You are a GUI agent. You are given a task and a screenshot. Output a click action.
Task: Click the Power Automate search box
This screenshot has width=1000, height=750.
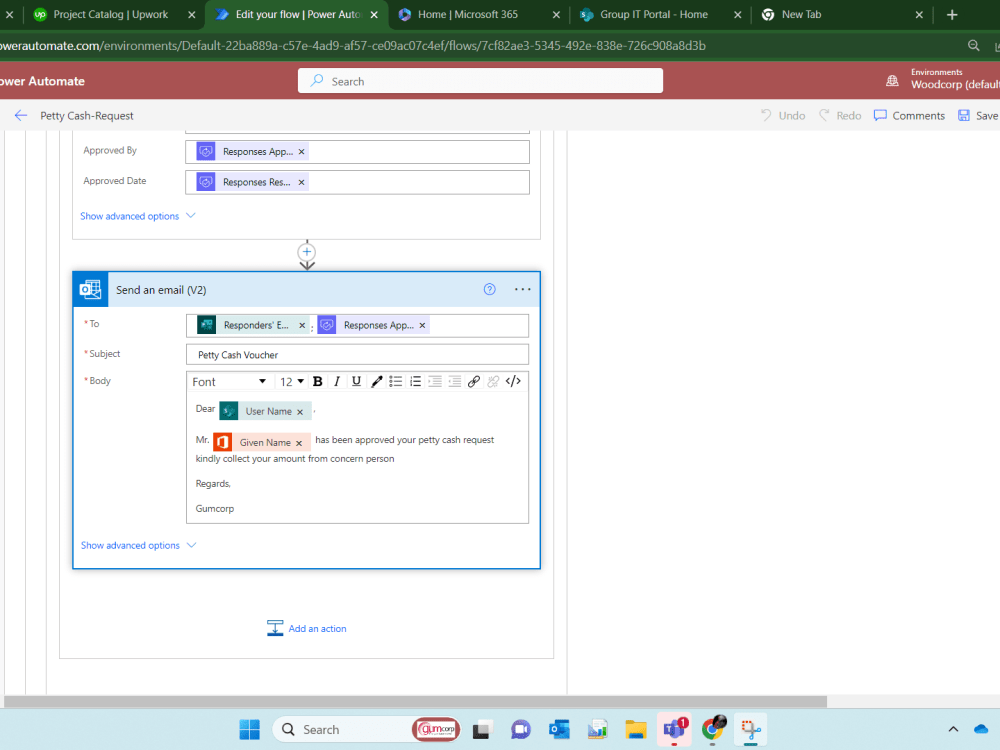[480, 81]
